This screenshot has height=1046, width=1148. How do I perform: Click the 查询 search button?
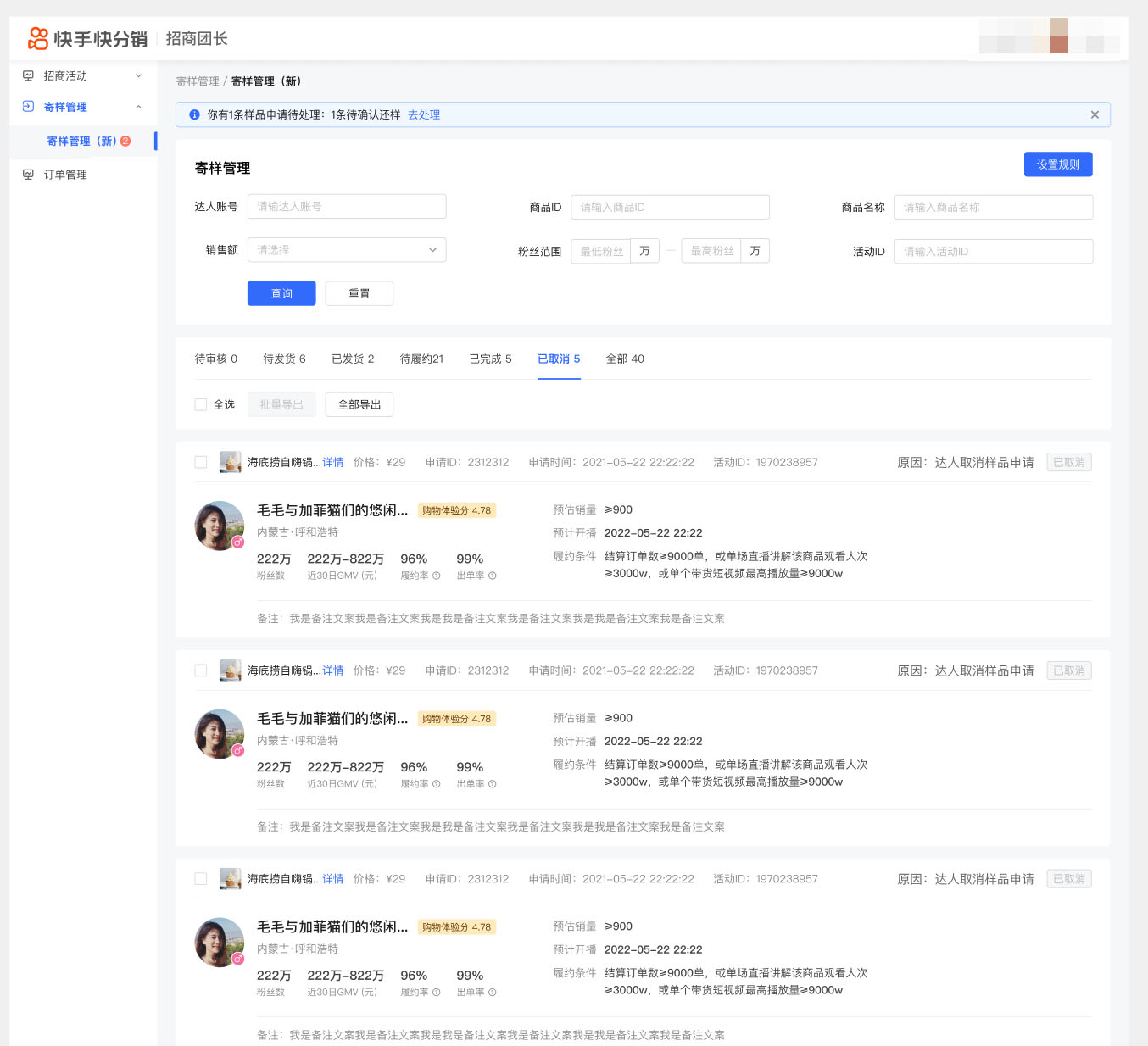(281, 293)
